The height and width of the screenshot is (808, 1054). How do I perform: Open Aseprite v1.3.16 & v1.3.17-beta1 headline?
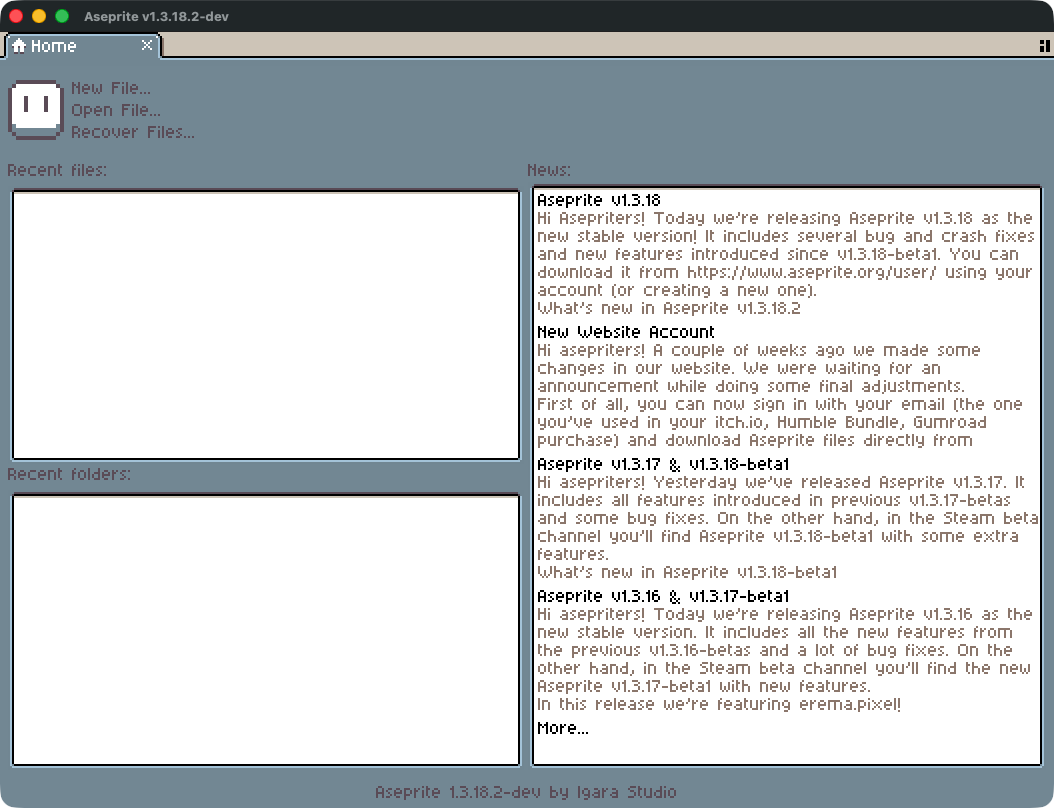(663, 596)
